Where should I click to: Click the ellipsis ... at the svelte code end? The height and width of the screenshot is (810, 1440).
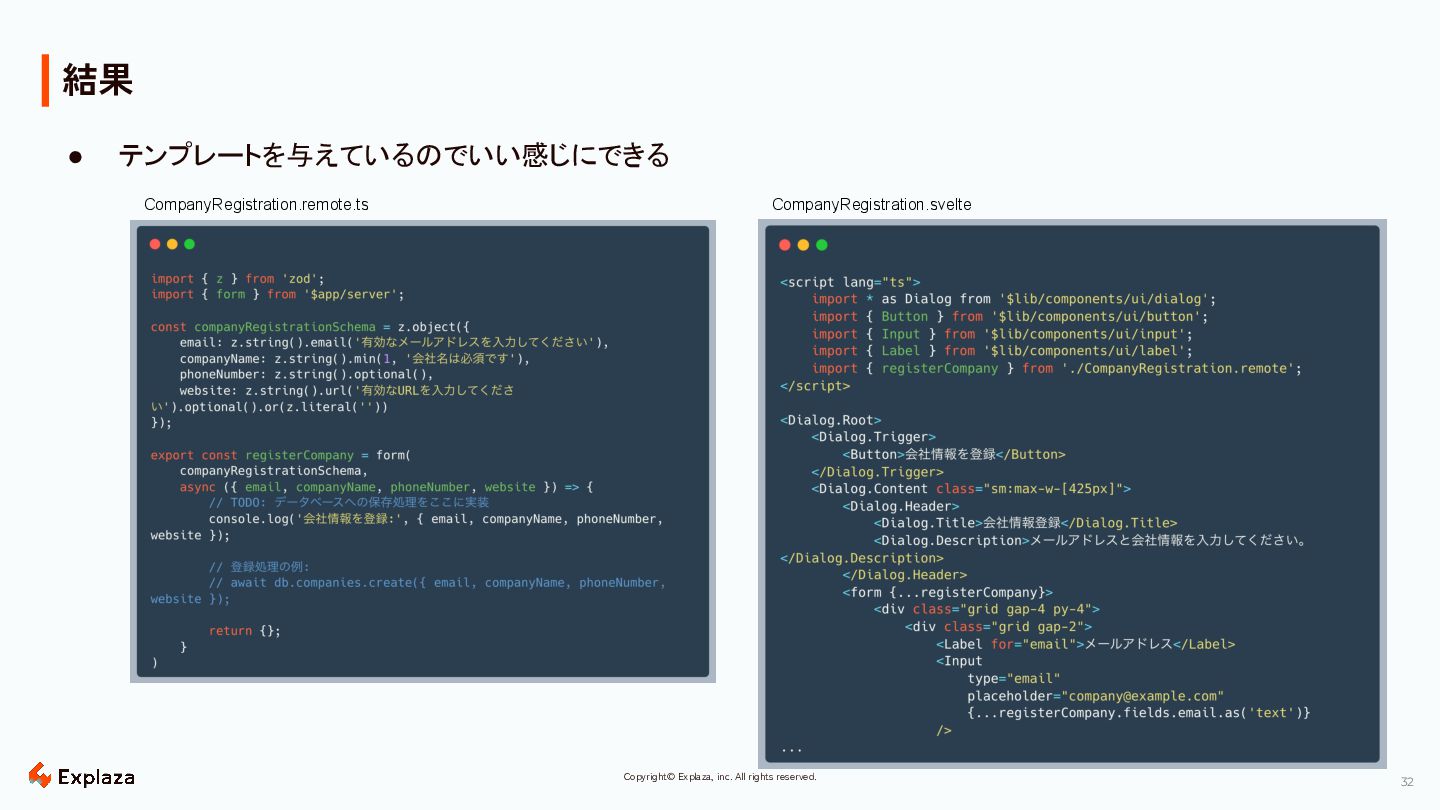click(x=791, y=749)
